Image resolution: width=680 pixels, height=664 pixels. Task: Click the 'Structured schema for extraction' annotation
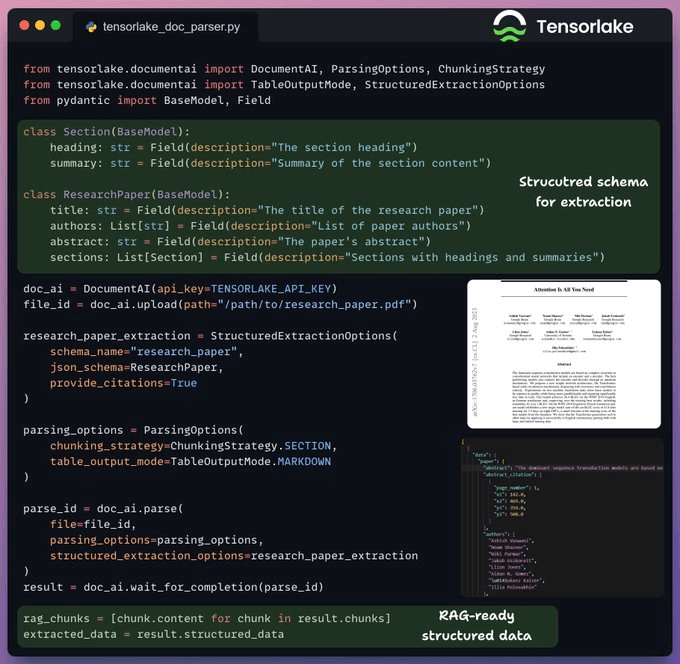click(583, 192)
